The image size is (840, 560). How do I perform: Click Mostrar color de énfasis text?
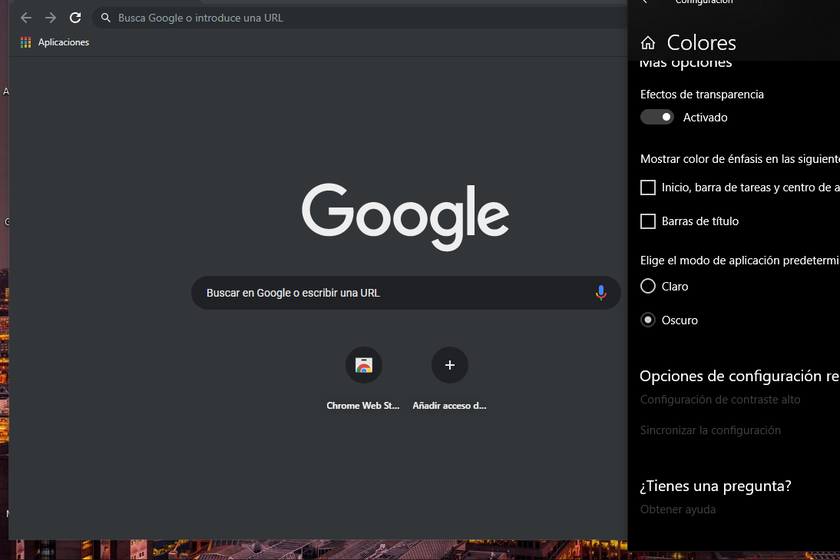740,159
